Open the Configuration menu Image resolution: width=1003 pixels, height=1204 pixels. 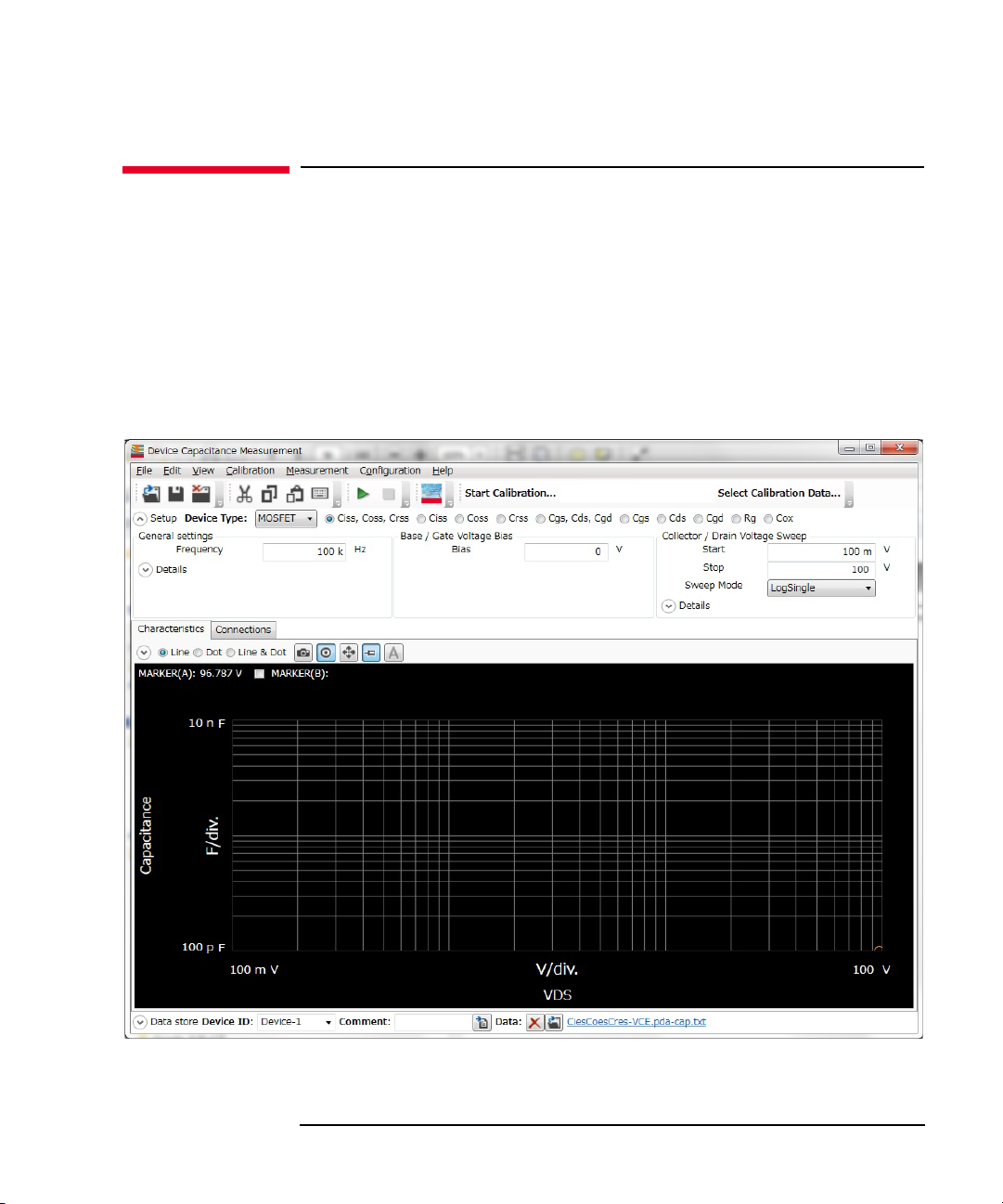(x=391, y=471)
